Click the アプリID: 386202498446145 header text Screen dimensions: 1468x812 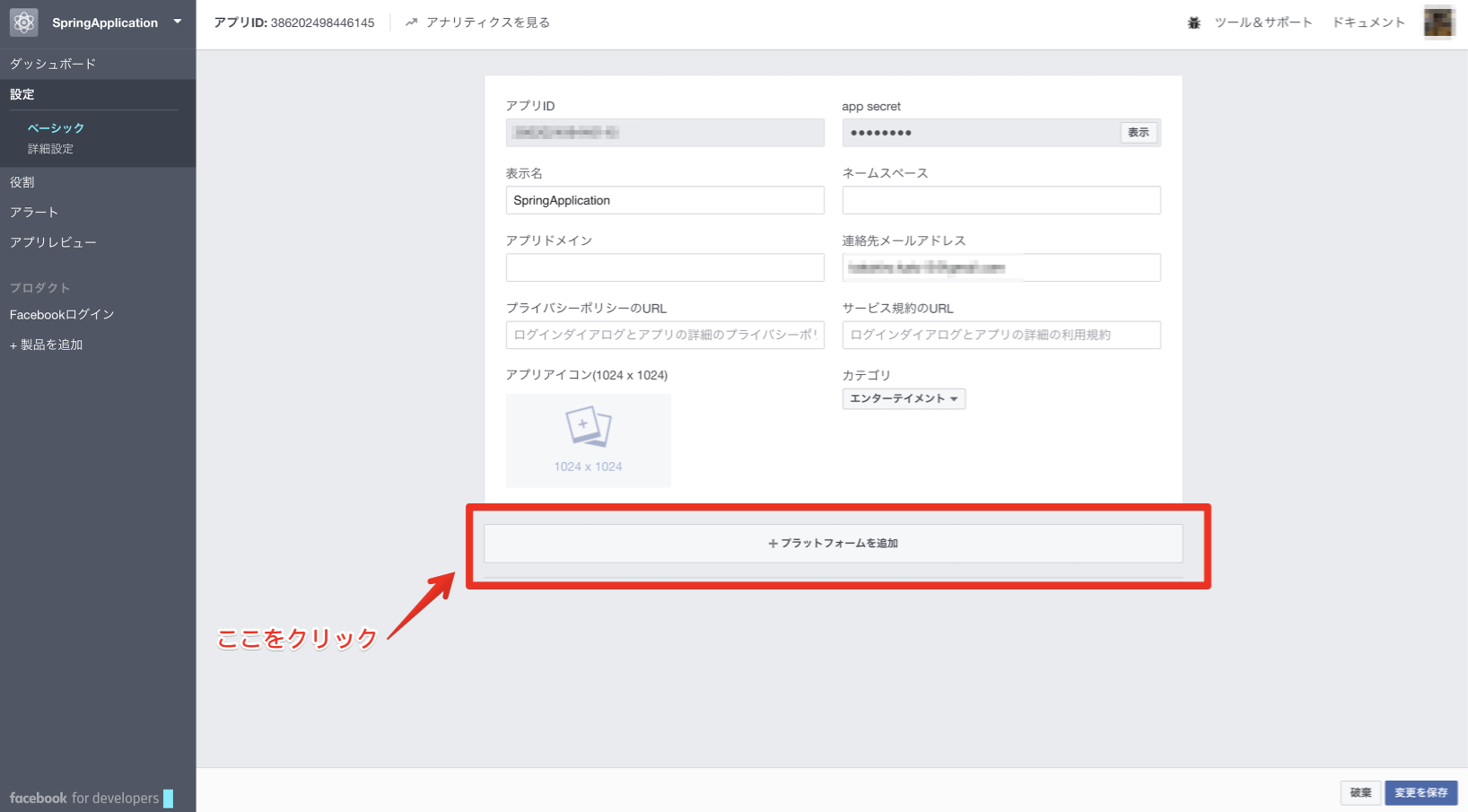click(x=294, y=22)
